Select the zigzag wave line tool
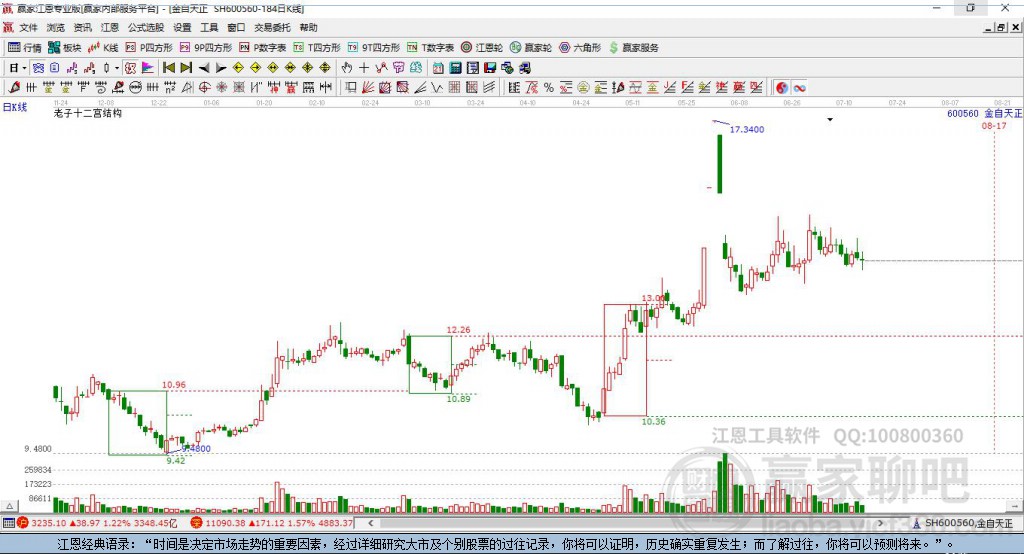Screen dimensions: 1024x554 pyautogui.click(x=436, y=88)
